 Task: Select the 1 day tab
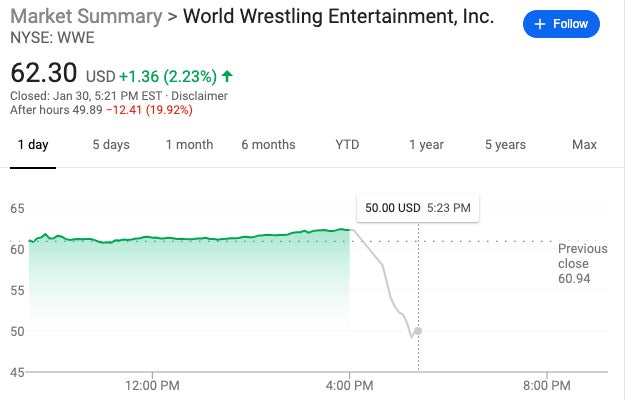click(33, 145)
